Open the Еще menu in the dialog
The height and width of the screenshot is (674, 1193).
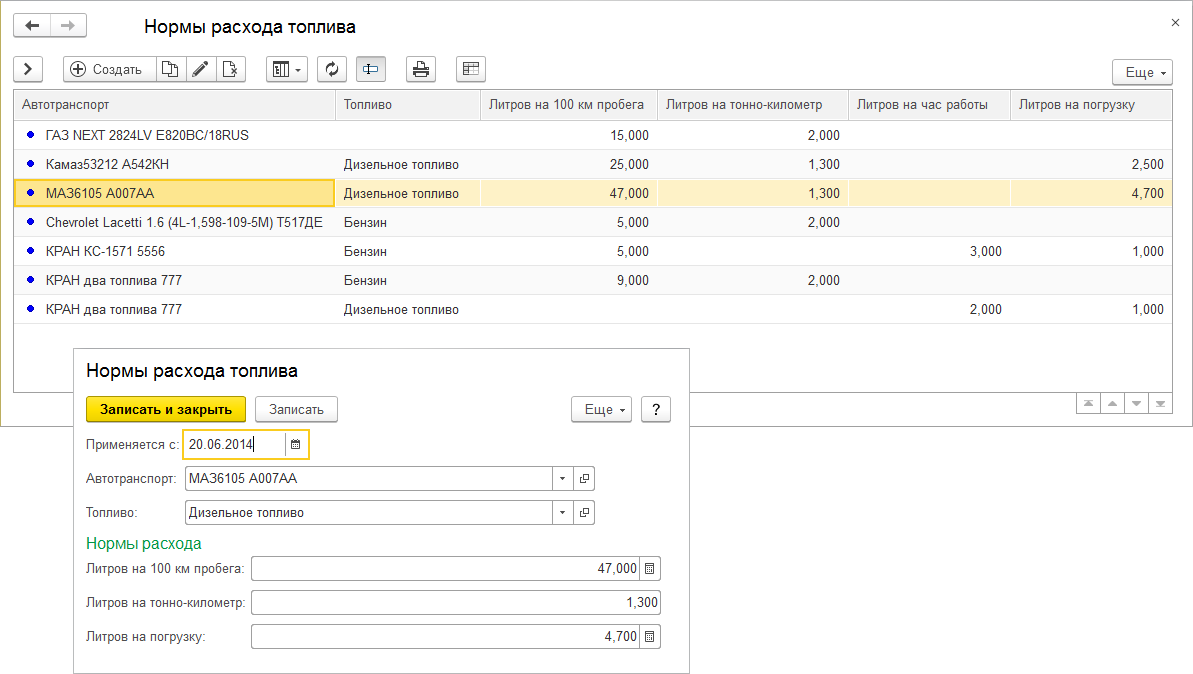(601, 409)
